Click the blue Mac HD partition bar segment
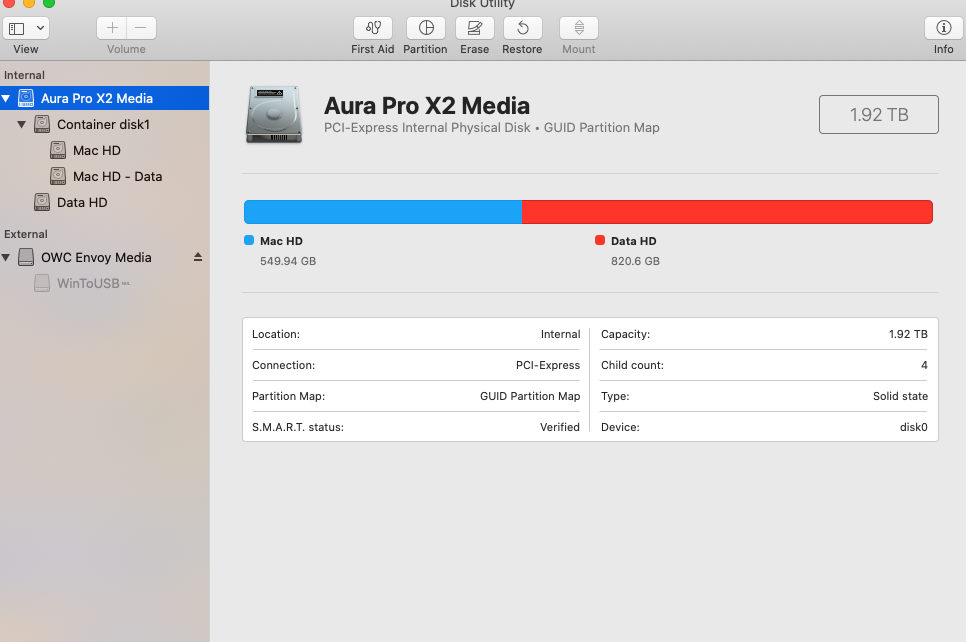966x642 pixels. (x=383, y=212)
